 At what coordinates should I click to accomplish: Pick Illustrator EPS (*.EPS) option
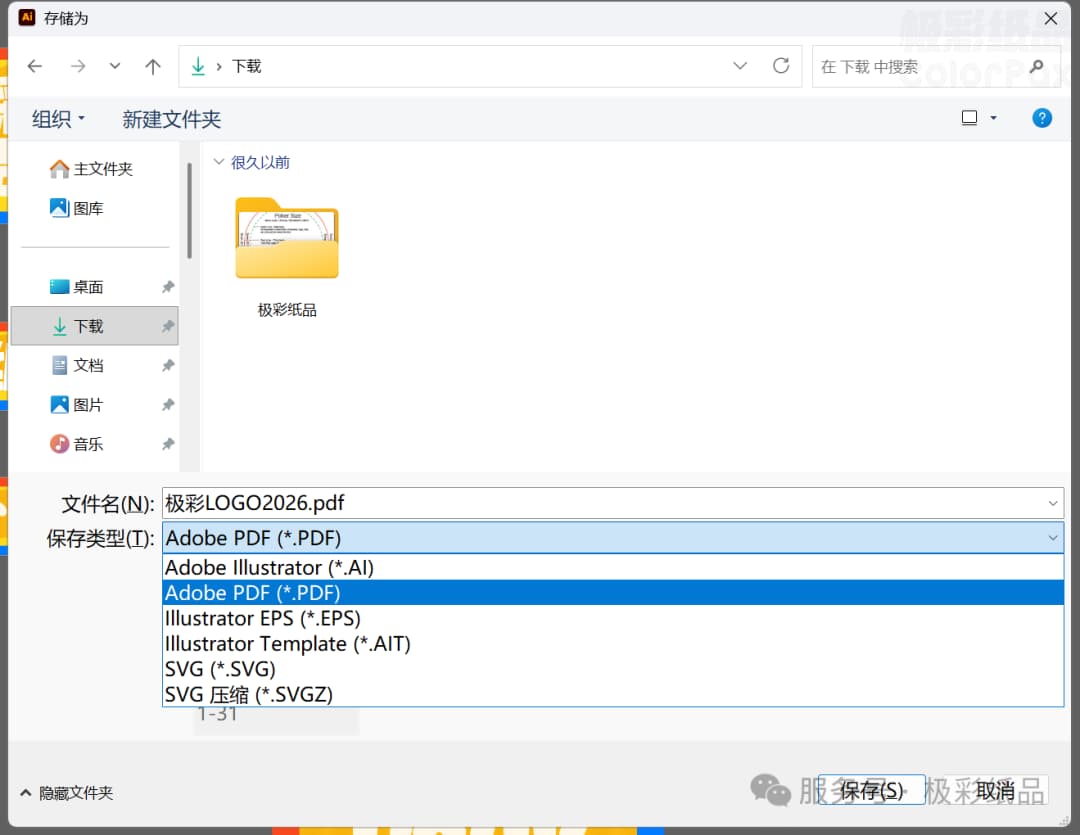click(x=262, y=618)
